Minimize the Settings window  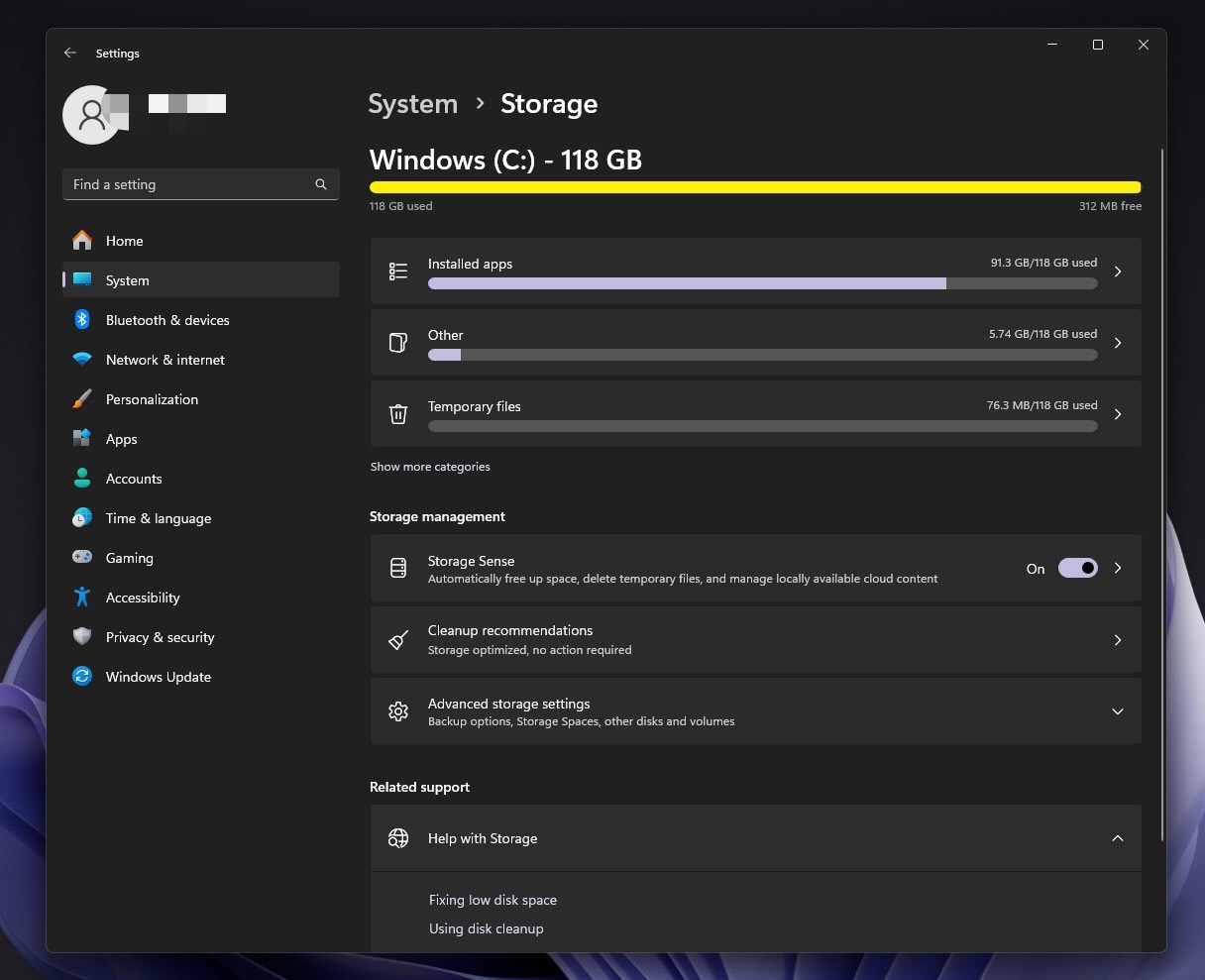coord(1052,45)
